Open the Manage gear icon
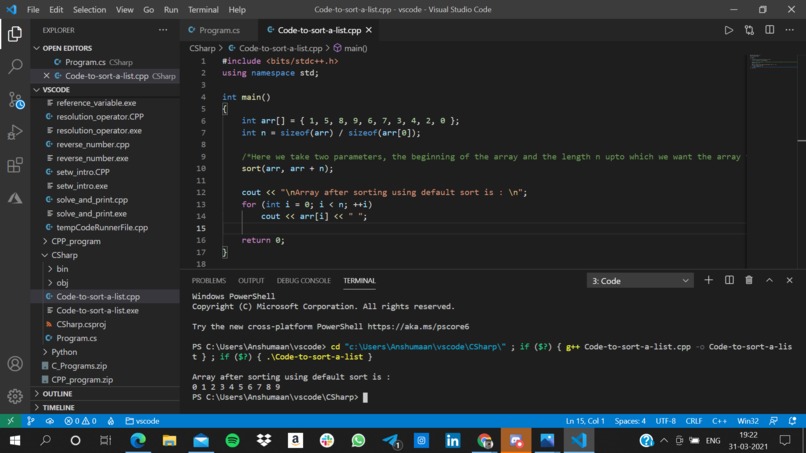 15,396
